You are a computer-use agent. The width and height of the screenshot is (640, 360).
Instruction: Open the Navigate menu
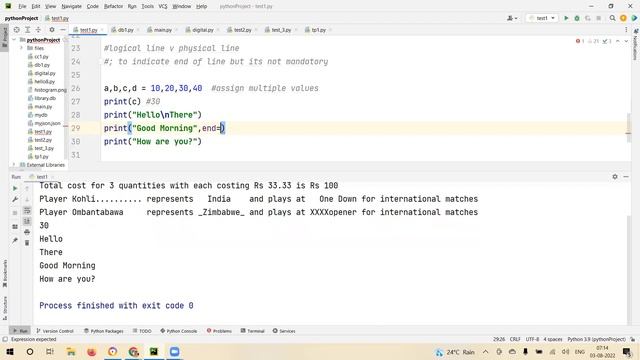click(x=71, y=7)
